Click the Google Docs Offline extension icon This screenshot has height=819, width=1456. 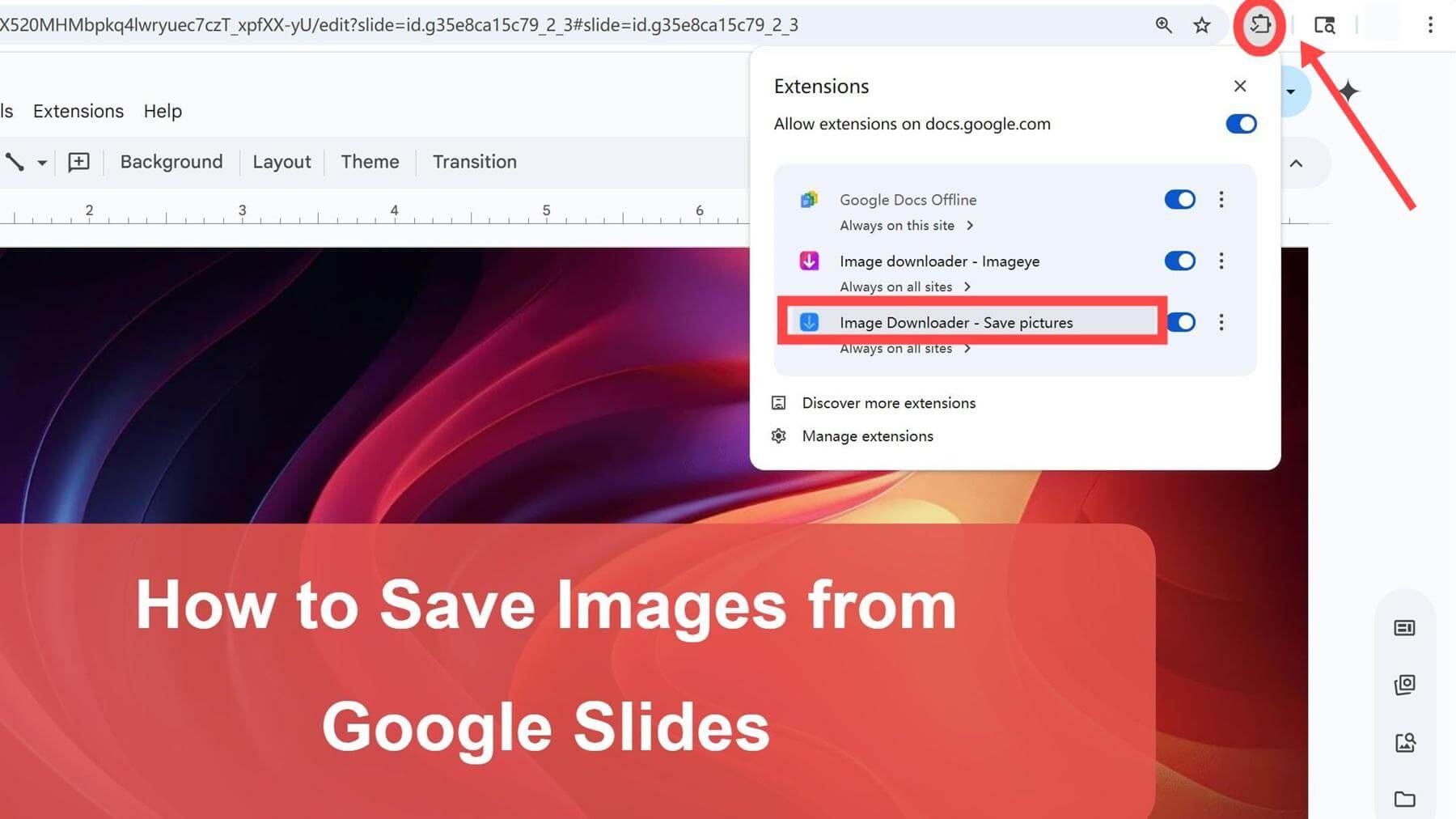[809, 199]
